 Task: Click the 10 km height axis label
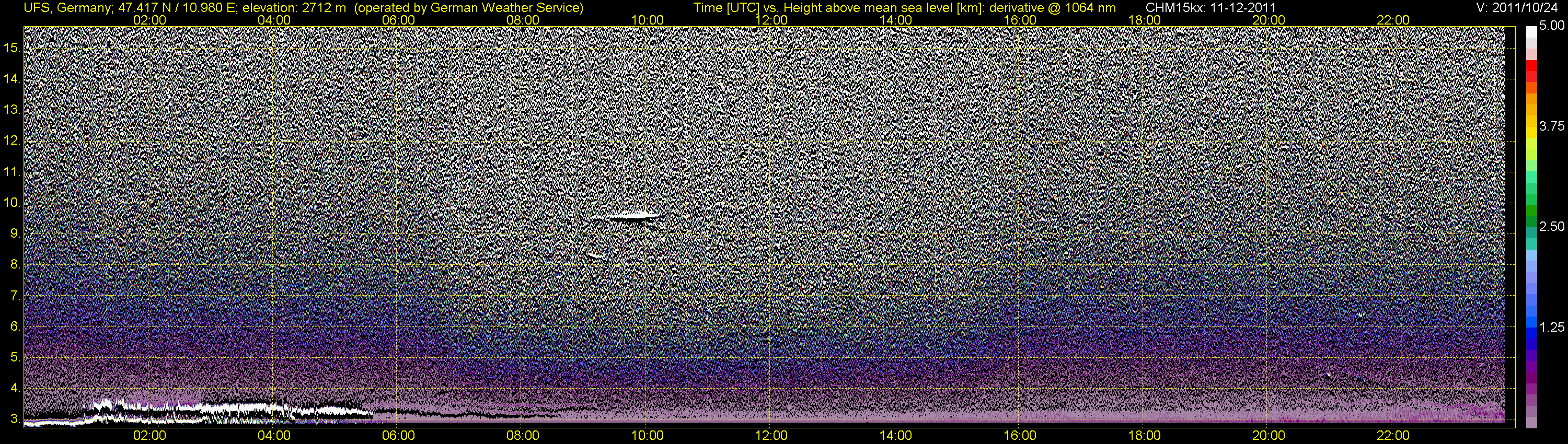[x=11, y=203]
